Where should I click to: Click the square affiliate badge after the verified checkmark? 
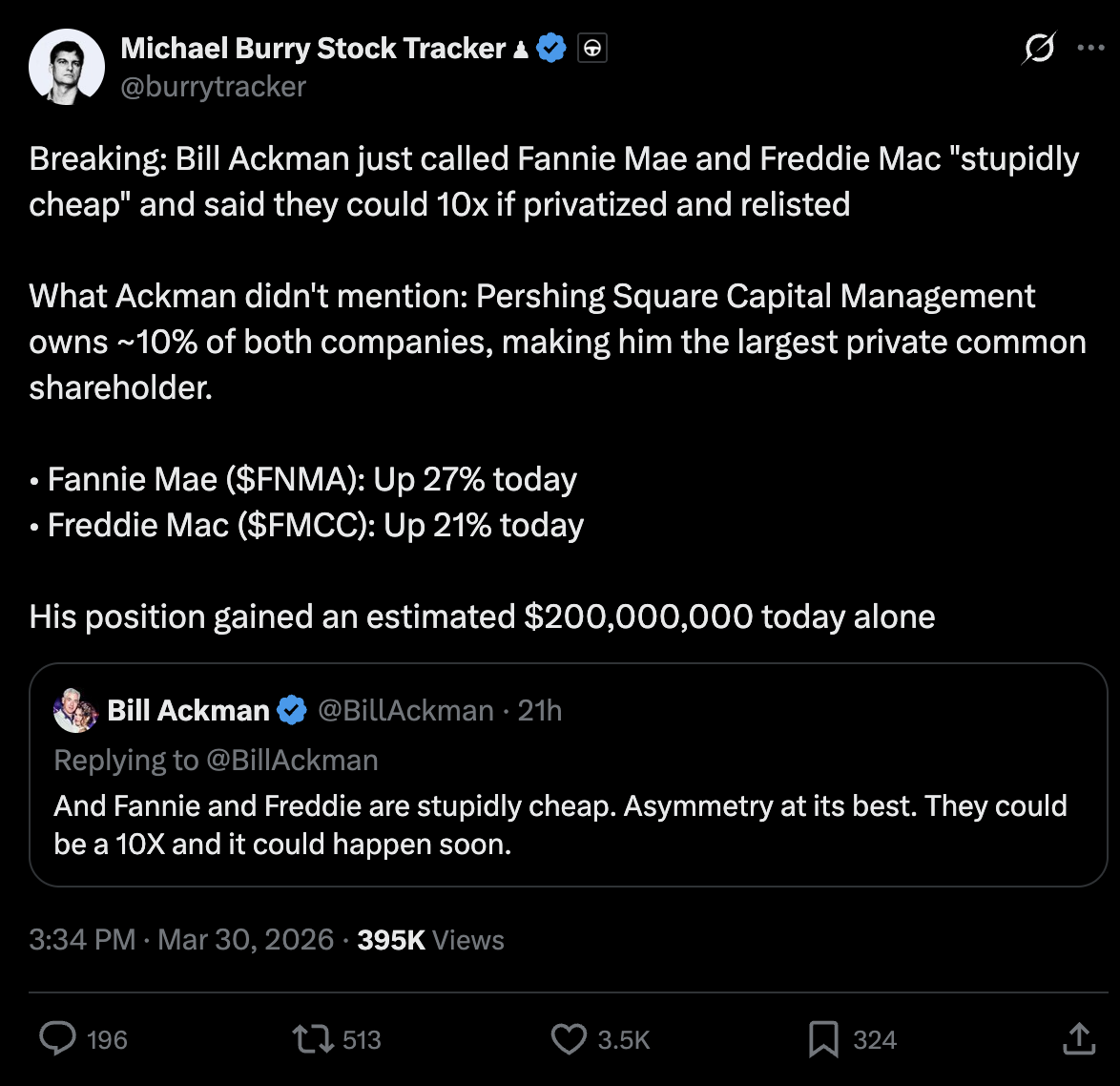coord(592,48)
